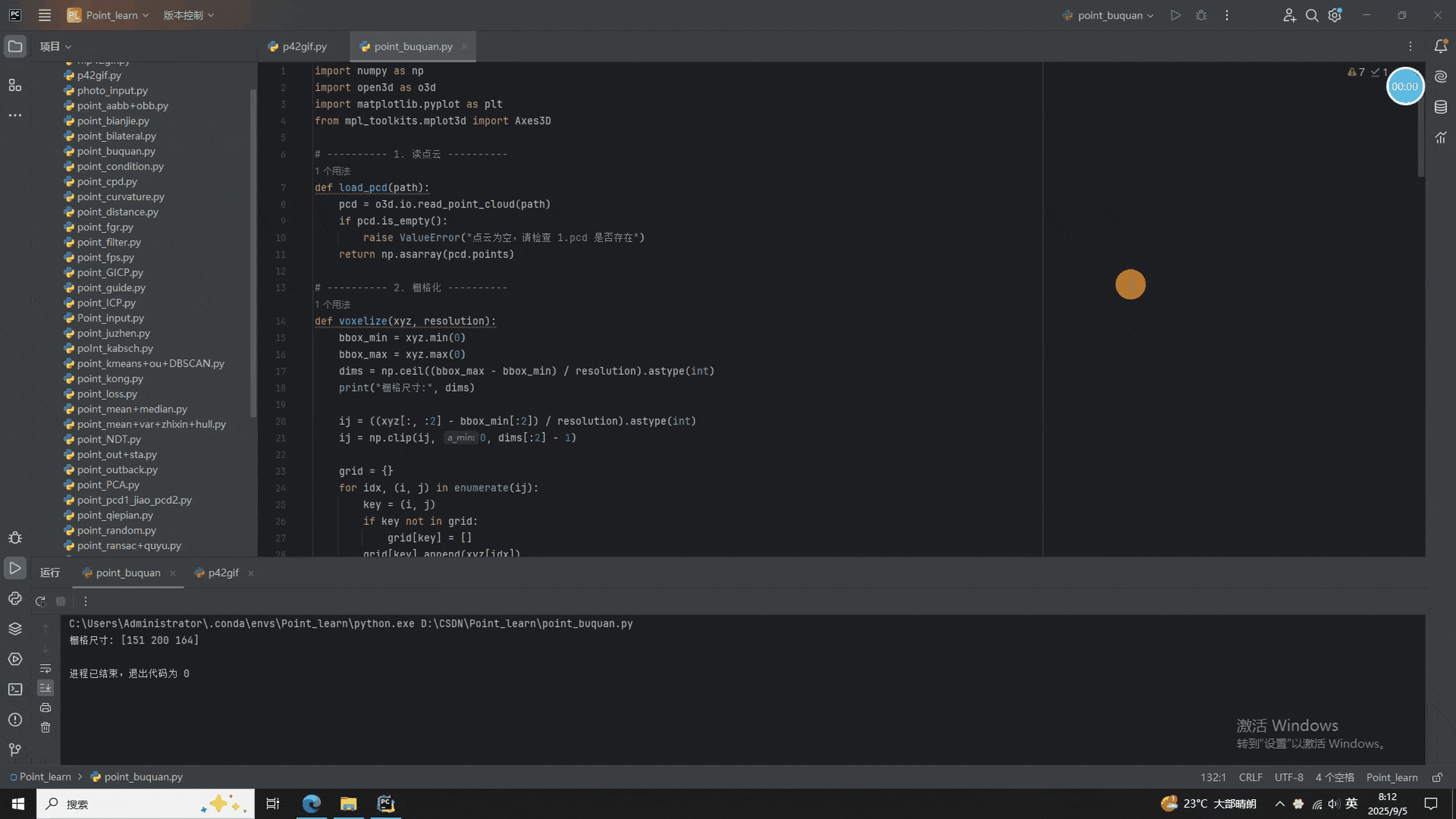Click the UTF-8 encoding in status bar
The image size is (1456, 819).
[1288, 777]
